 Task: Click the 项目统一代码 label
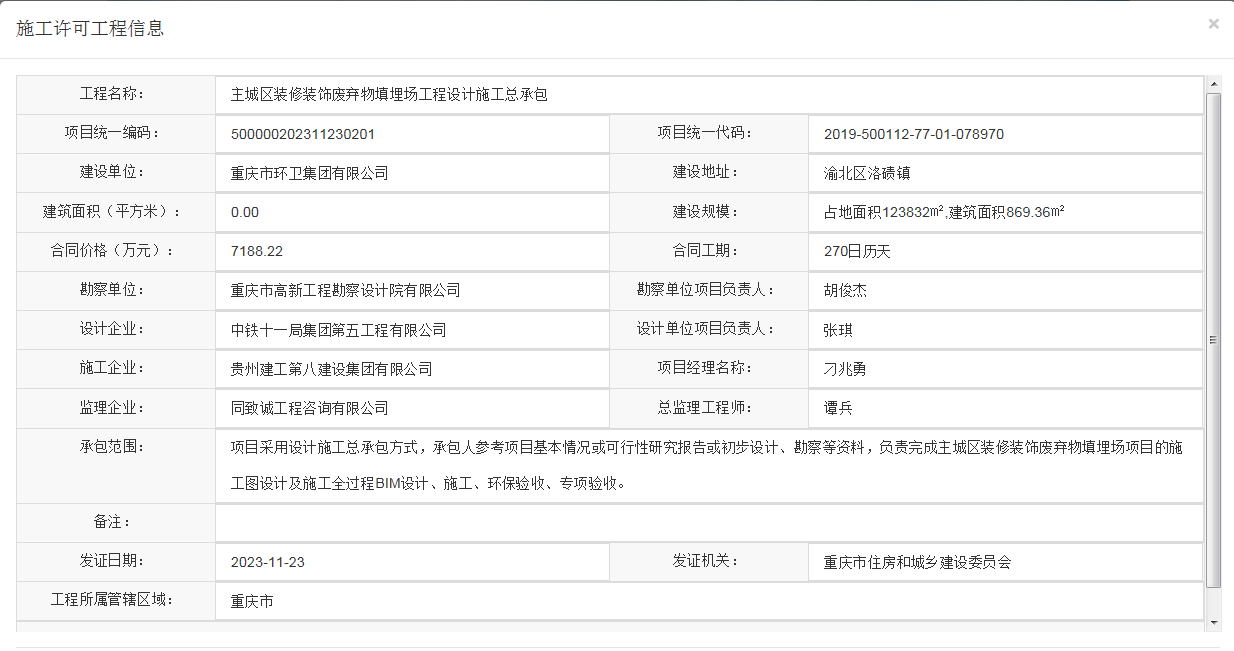(705, 133)
